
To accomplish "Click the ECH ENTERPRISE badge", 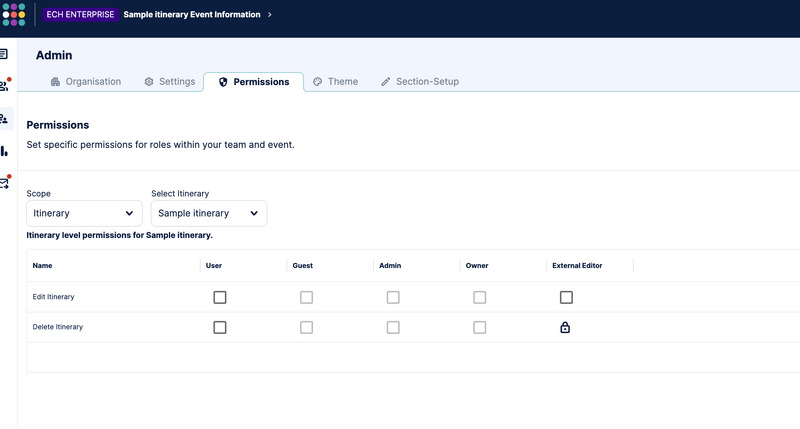I will tap(80, 14).
